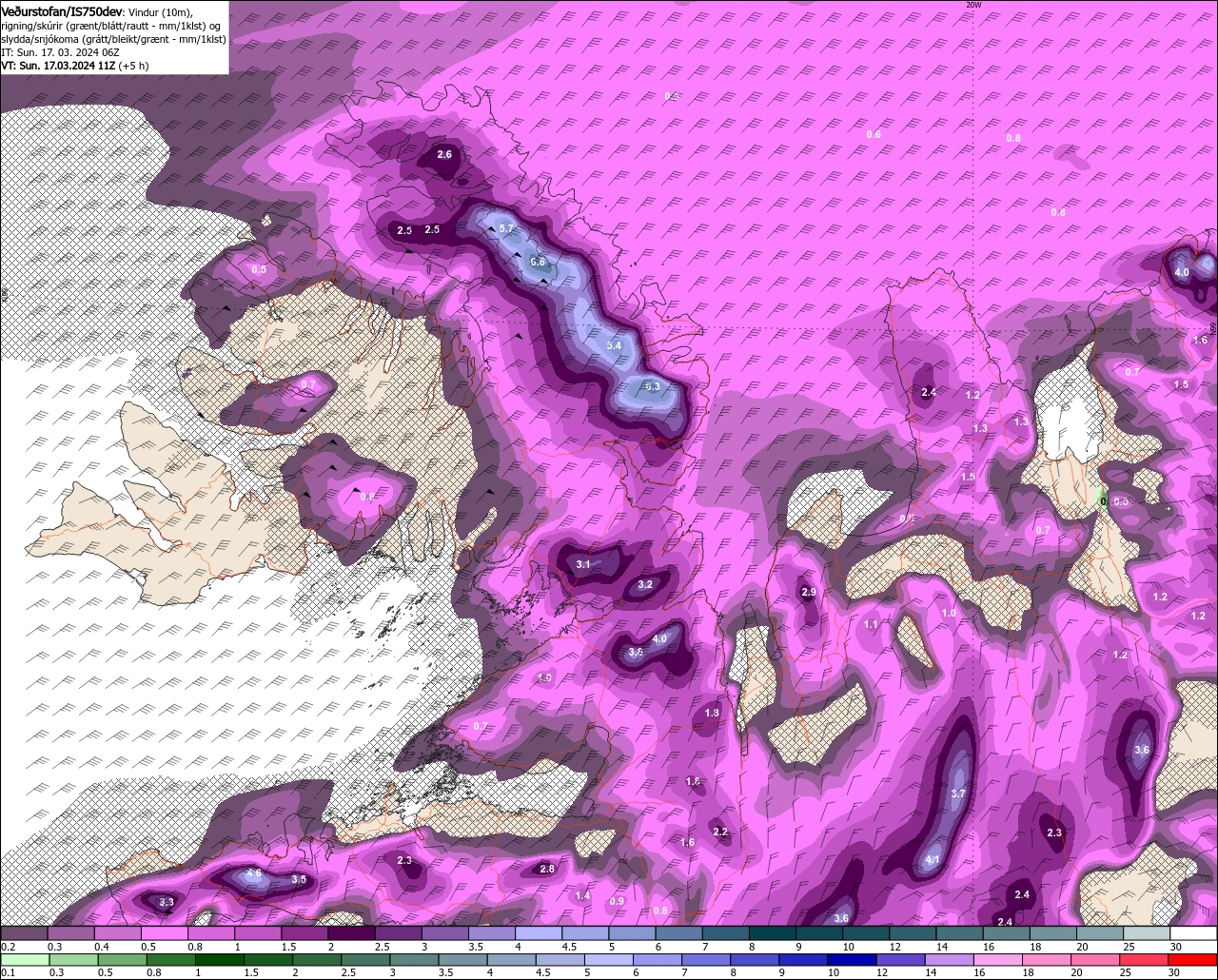Click the 0.6 precipitation value on map
This screenshot has height=980, width=1218.
click(874, 135)
